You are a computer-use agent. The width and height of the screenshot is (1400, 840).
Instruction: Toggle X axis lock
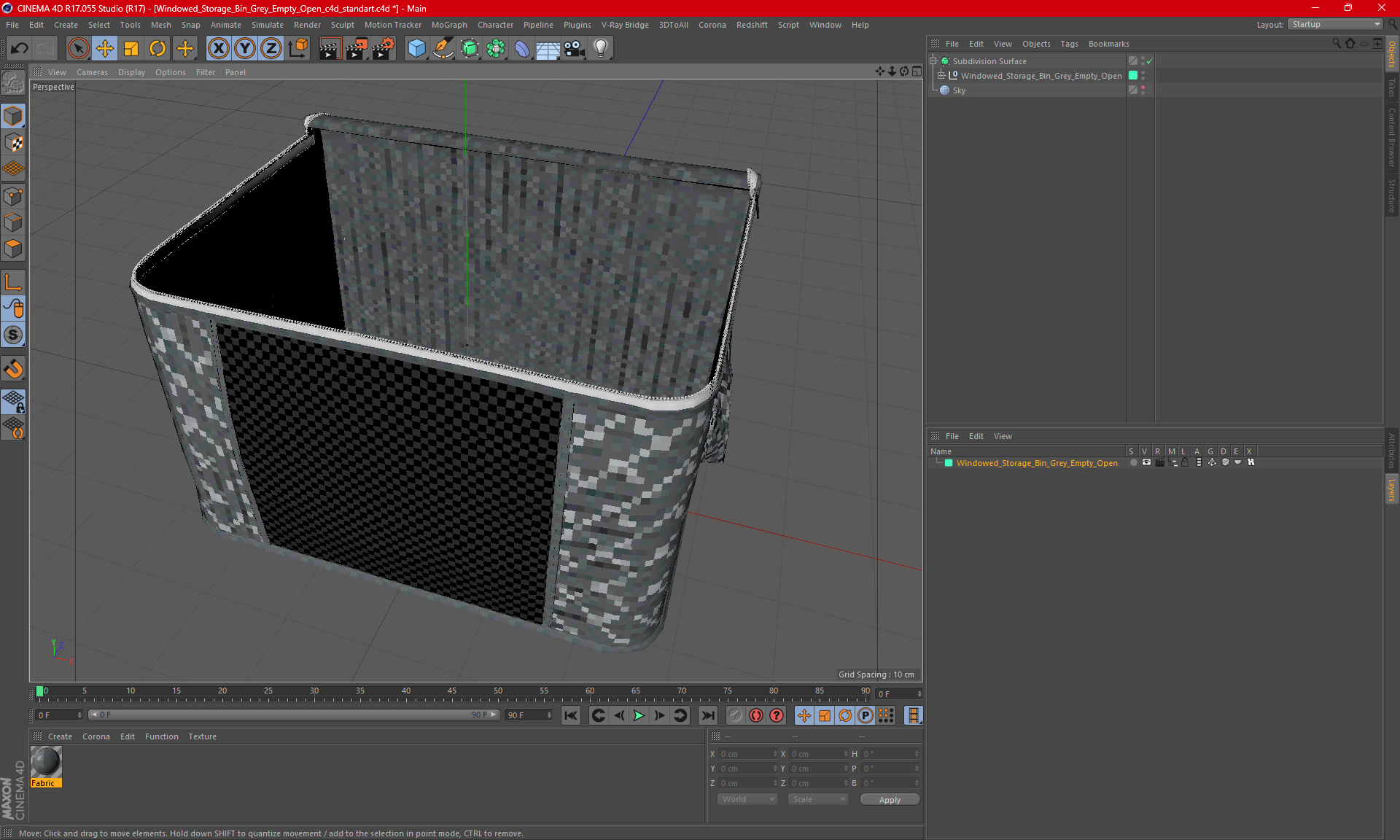[218, 49]
